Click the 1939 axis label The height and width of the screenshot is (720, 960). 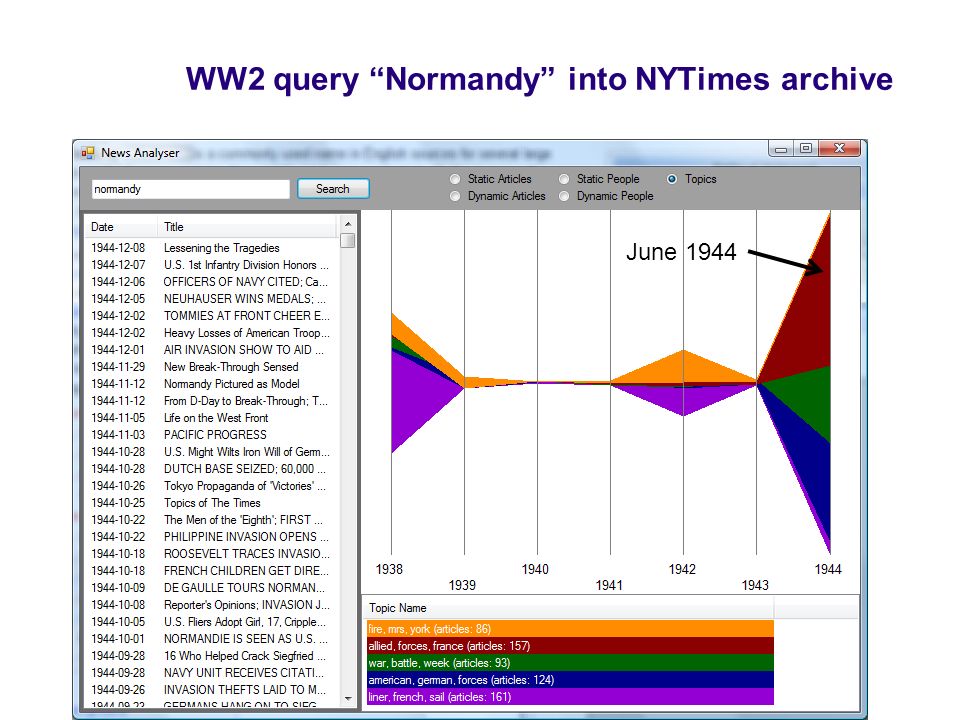462,585
